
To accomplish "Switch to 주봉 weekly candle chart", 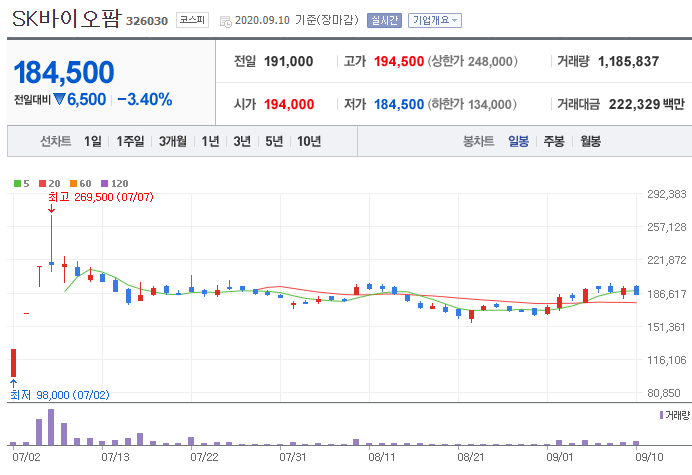I will pos(554,141).
